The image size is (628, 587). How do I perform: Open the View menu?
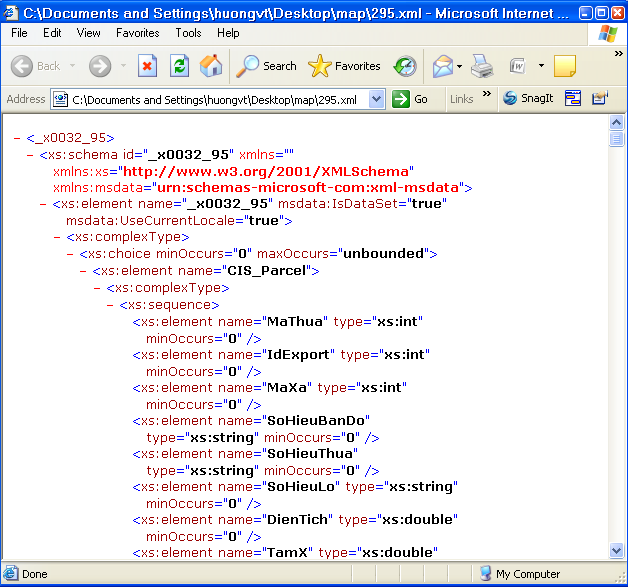(88, 33)
